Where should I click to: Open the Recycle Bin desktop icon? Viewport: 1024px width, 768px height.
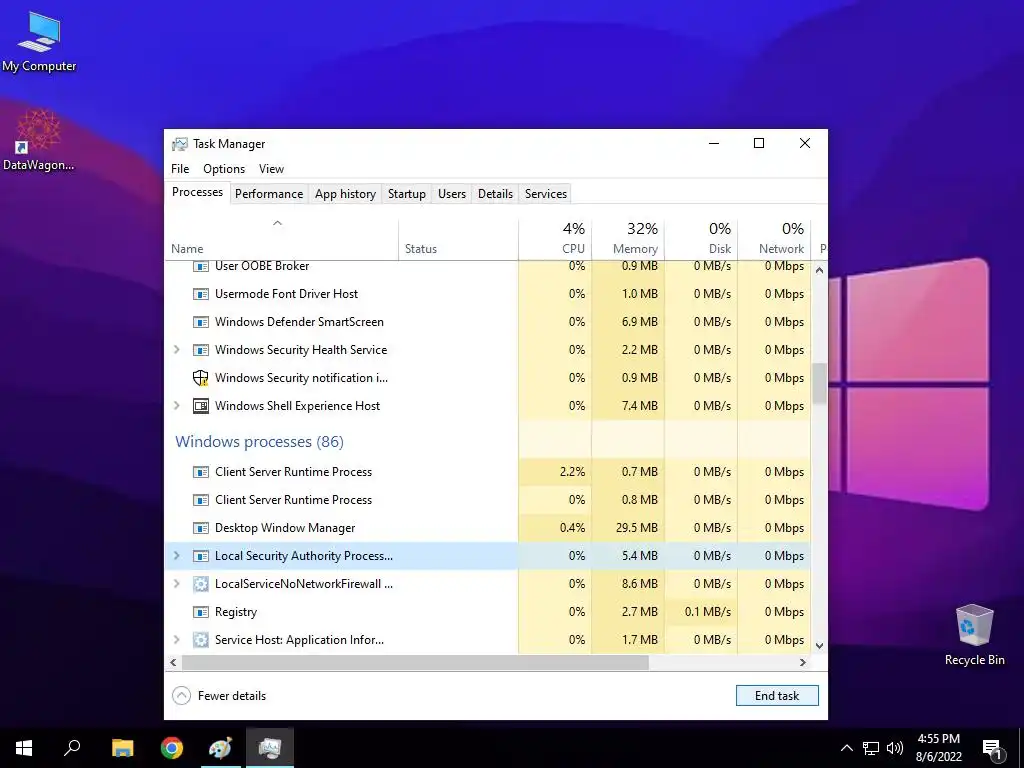coord(974,634)
